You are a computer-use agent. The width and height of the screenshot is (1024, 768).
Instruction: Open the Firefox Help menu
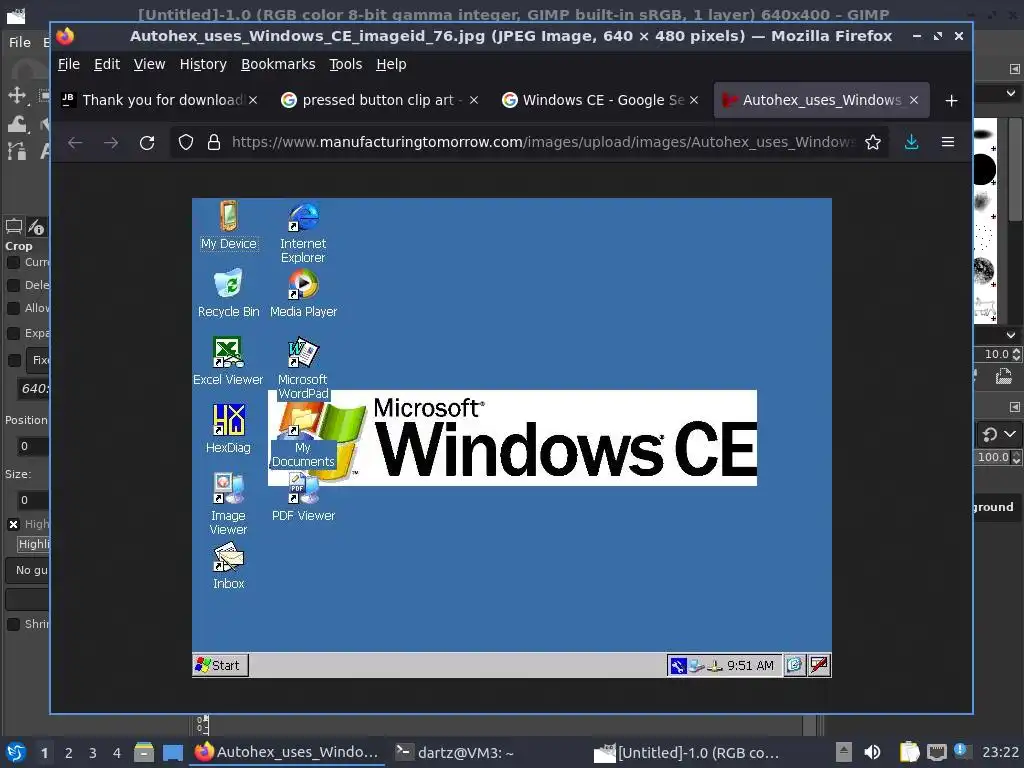pyautogui.click(x=391, y=64)
